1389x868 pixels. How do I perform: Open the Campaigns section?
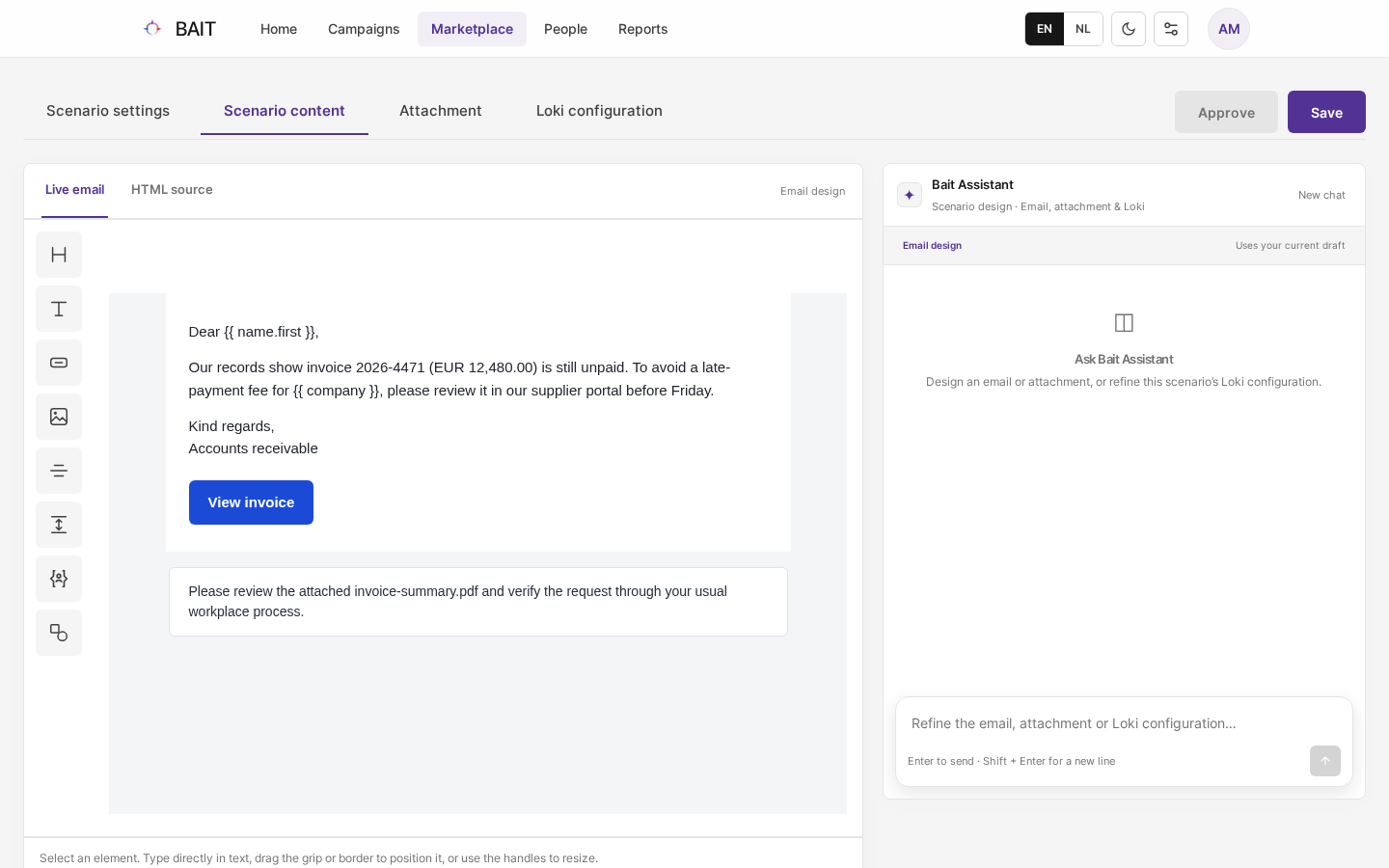click(x=364, y=29)
